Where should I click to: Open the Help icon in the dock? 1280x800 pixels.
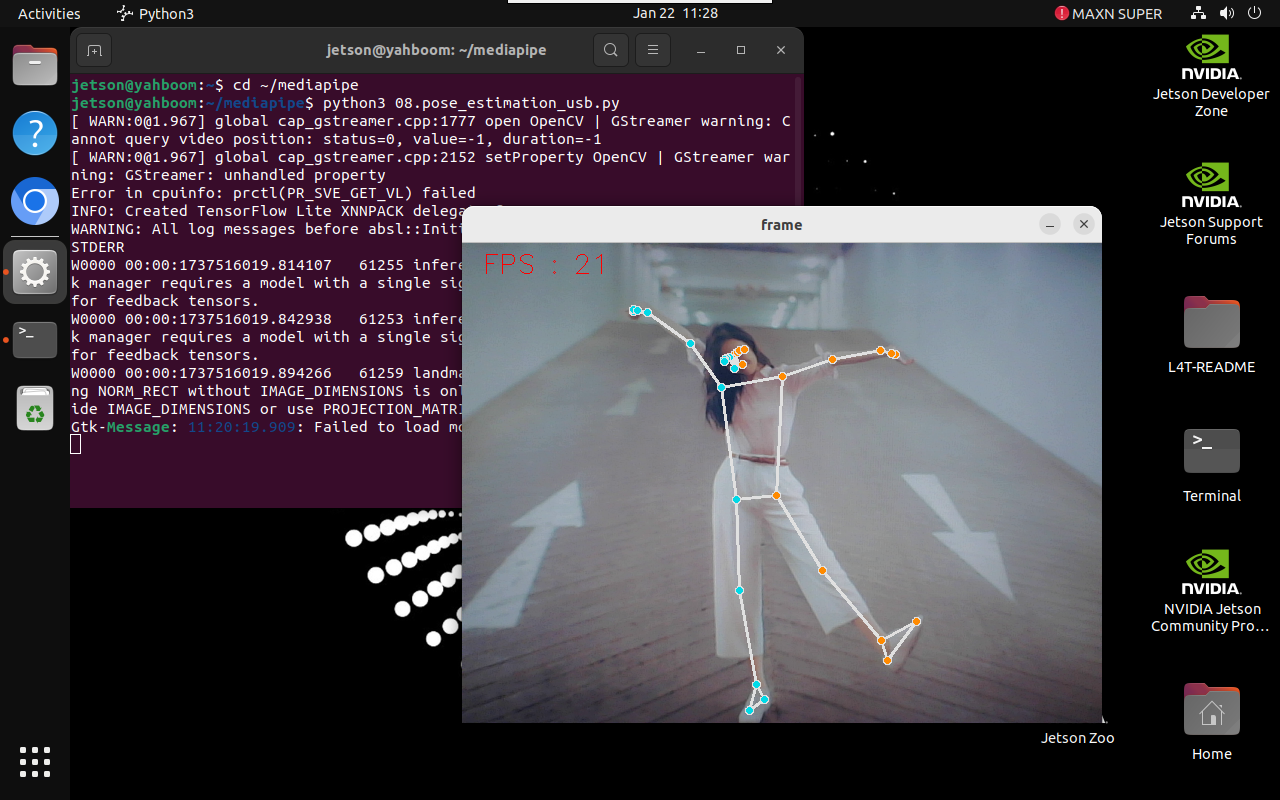pos(35,133)
